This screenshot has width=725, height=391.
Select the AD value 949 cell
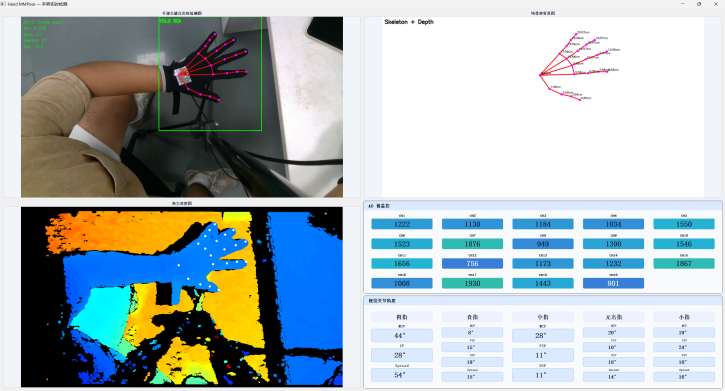(543, 244)
